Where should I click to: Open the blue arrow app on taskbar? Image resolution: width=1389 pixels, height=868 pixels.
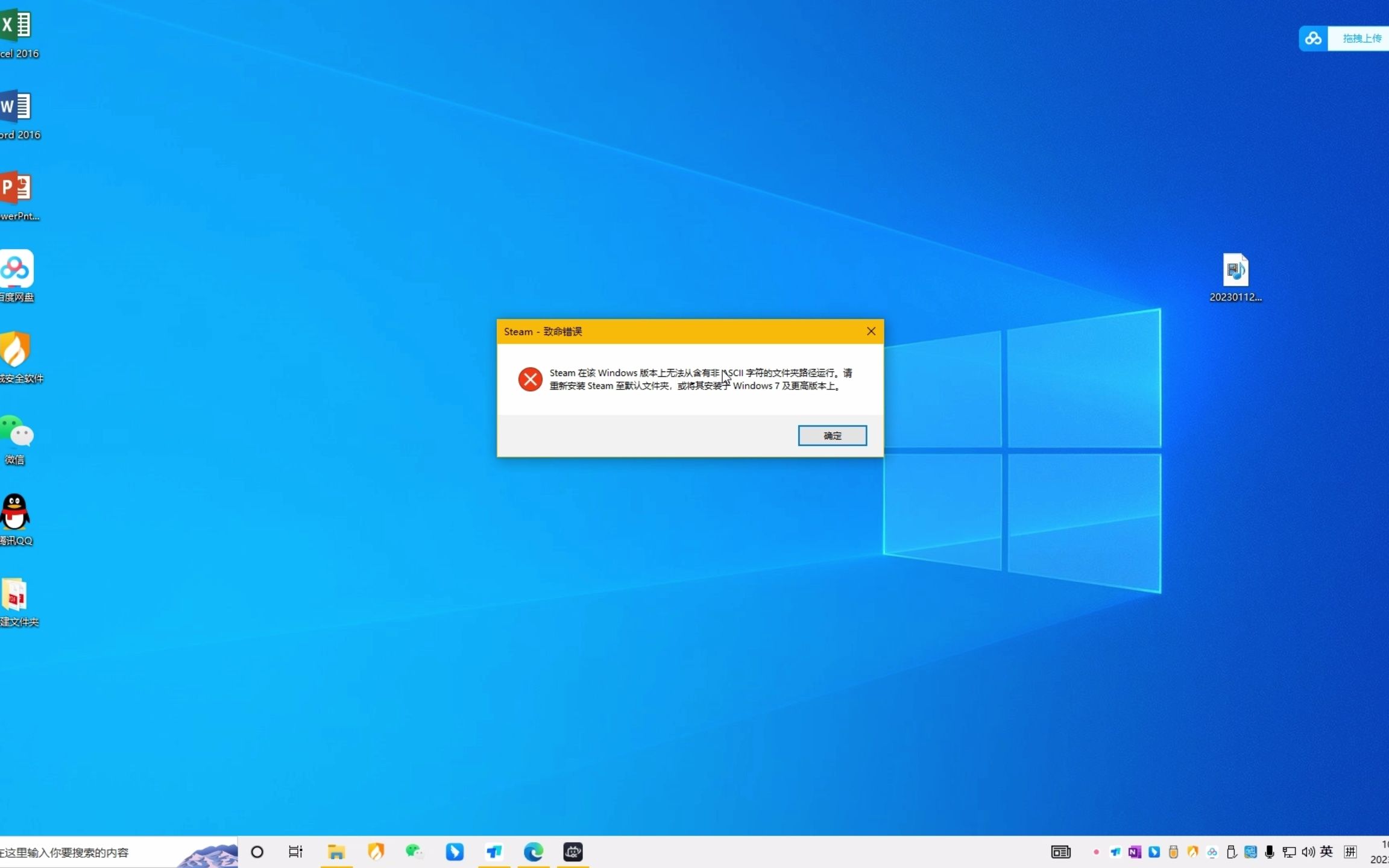tap(455, 852)
